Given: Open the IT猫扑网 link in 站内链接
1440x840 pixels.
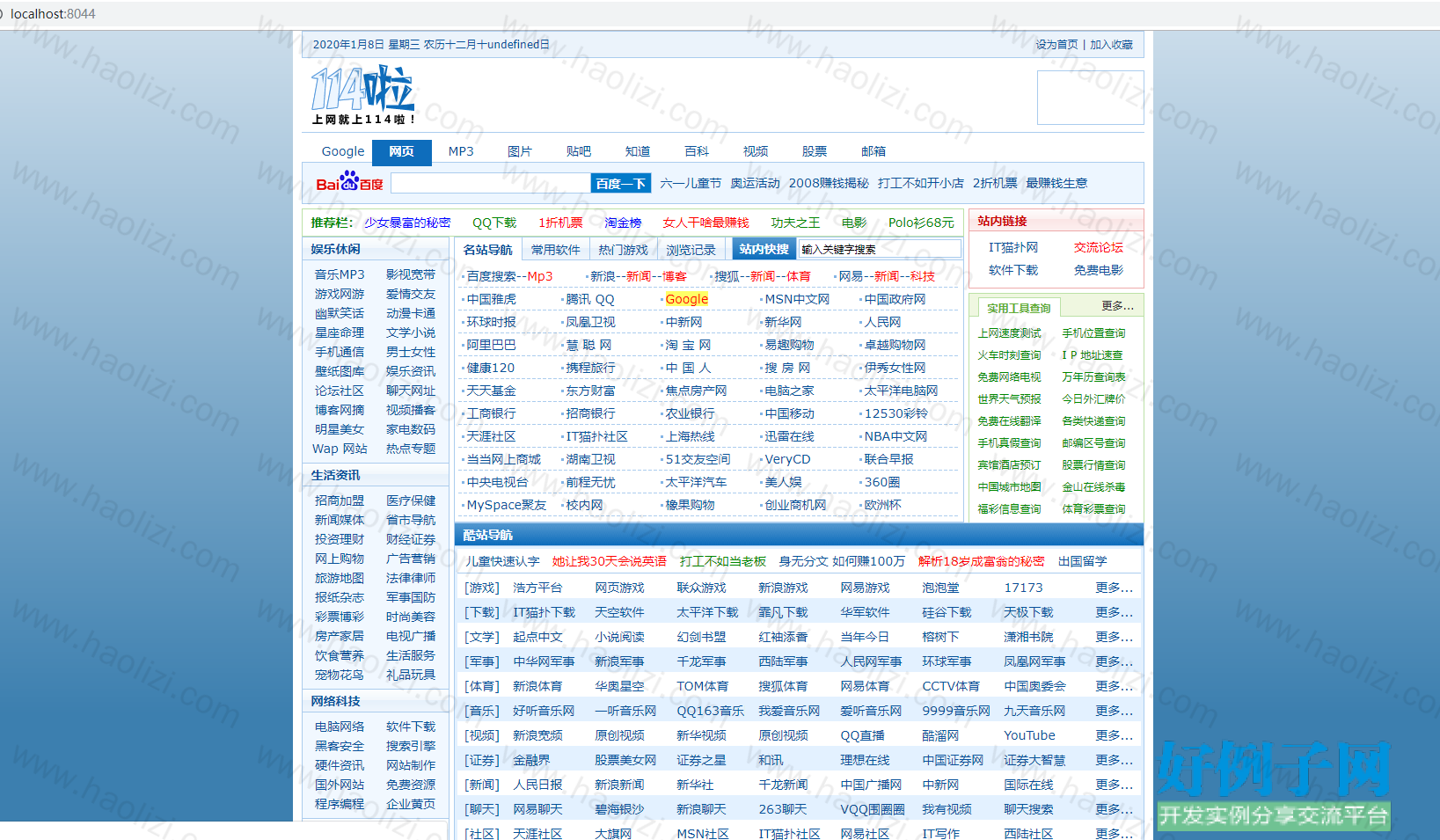Looking at the screenshot, I should (1013, 248).
